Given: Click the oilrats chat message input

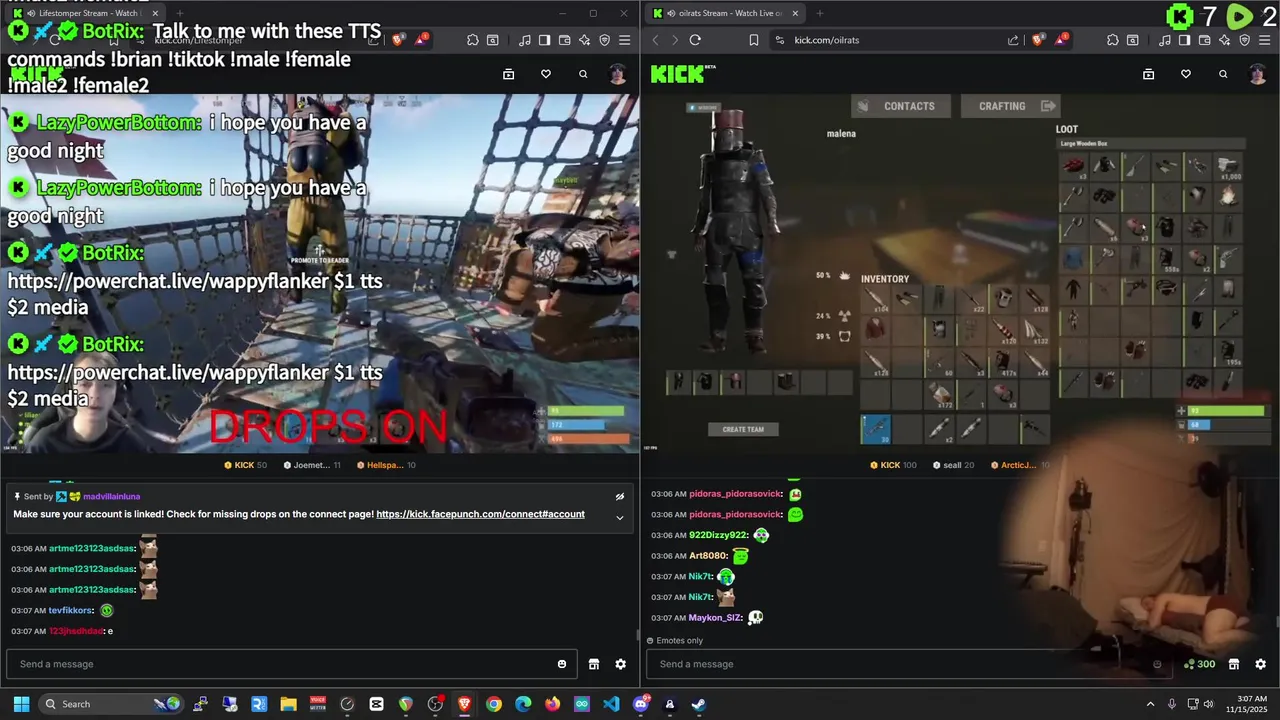Looking at the screenshot, I should click(910, 664).
